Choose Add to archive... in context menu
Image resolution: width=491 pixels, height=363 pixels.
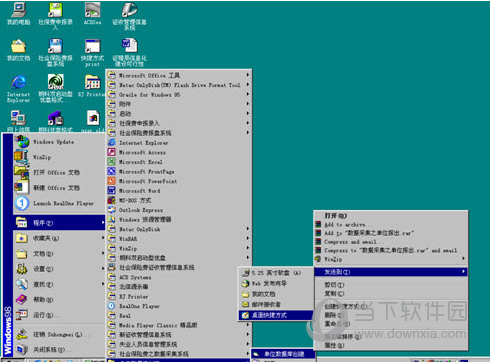391,224
